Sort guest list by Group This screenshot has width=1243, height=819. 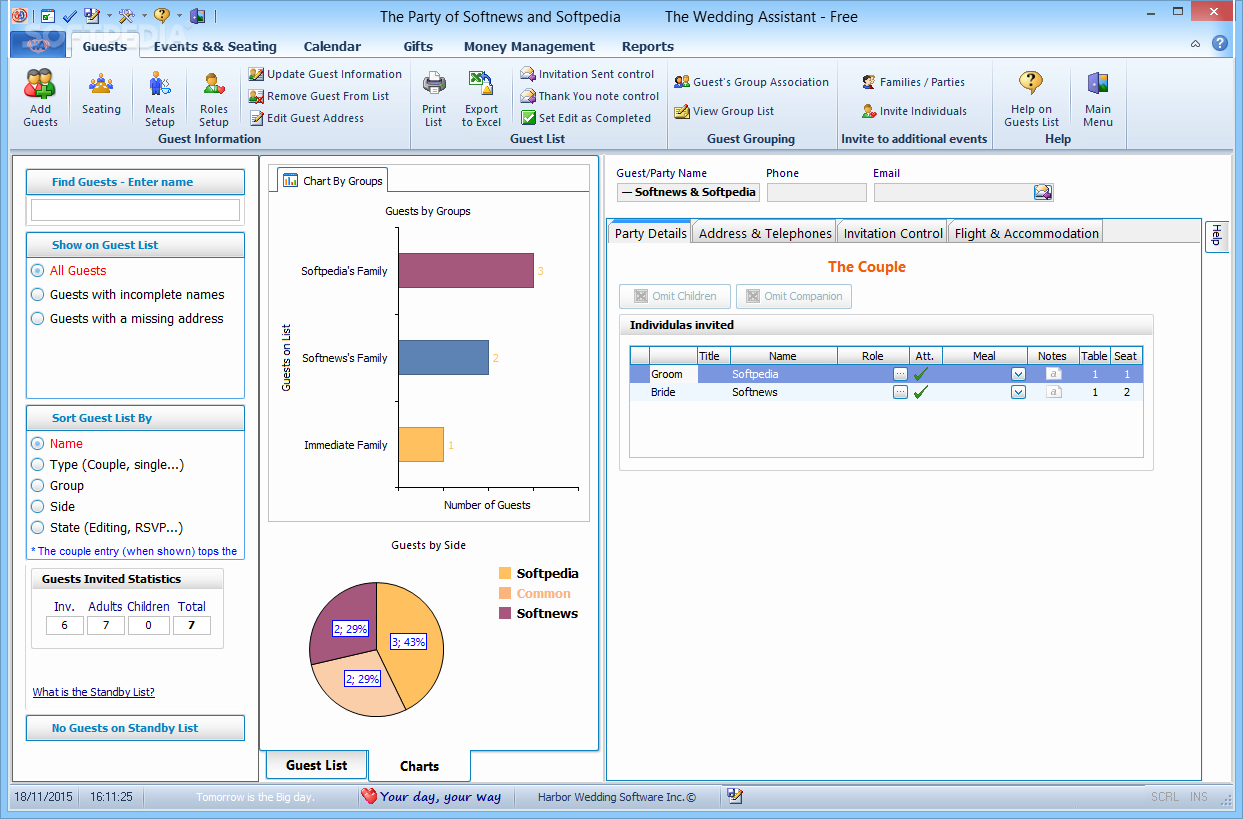[38, 485]
